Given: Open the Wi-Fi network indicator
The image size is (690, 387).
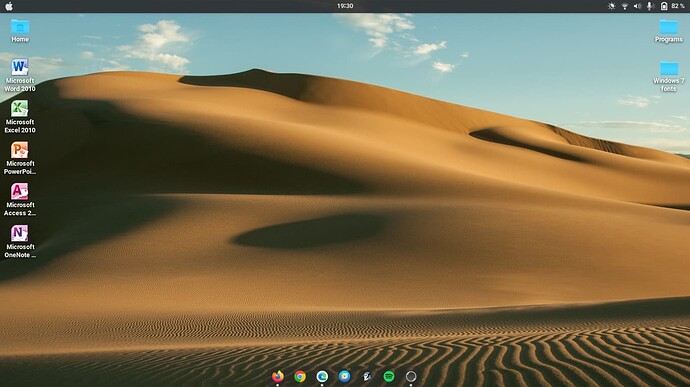Looking at the screenshot, I should (624, 6).
